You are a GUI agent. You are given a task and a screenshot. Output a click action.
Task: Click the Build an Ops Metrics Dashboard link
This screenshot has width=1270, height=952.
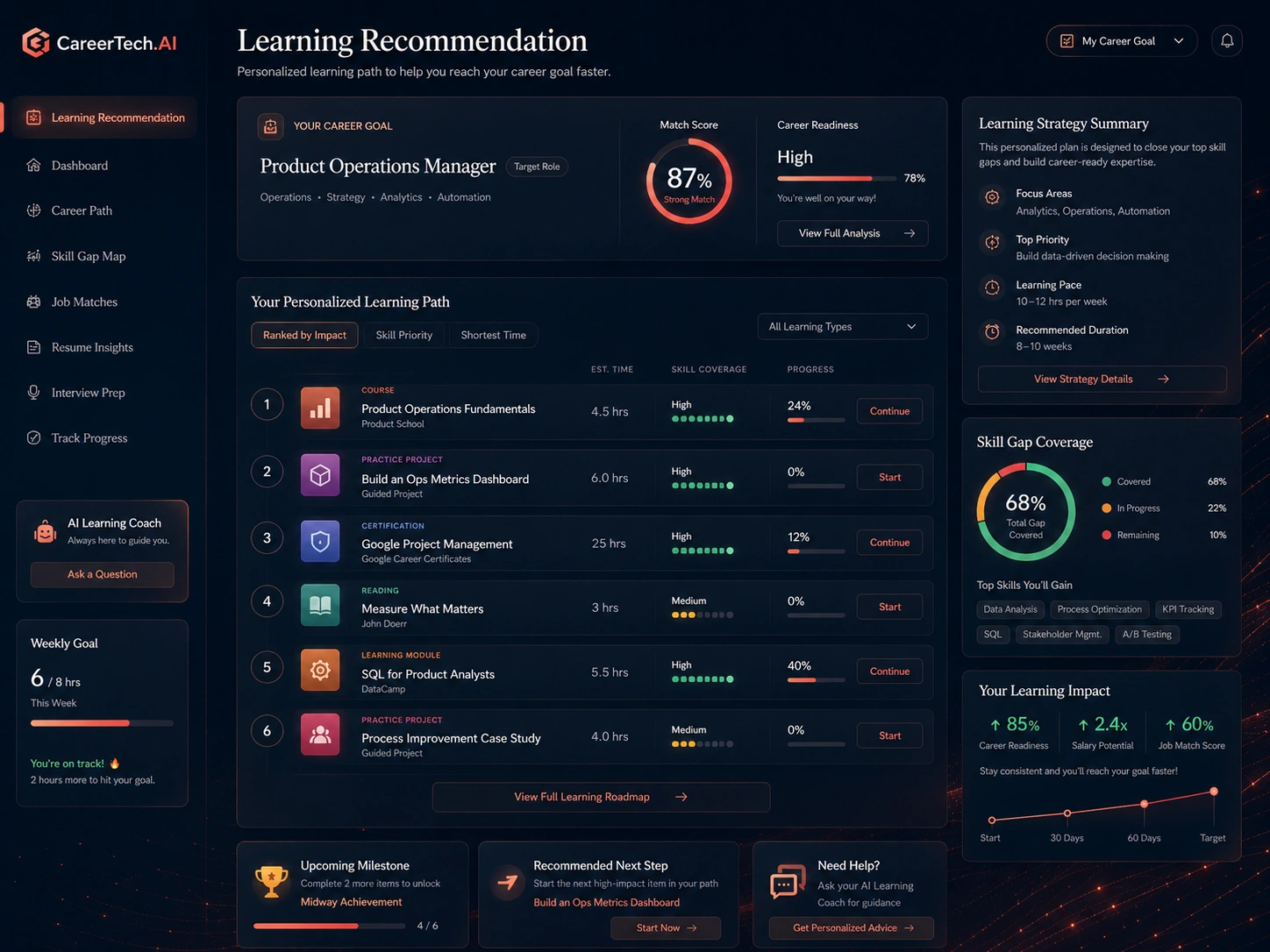click(x=606, y=903)
